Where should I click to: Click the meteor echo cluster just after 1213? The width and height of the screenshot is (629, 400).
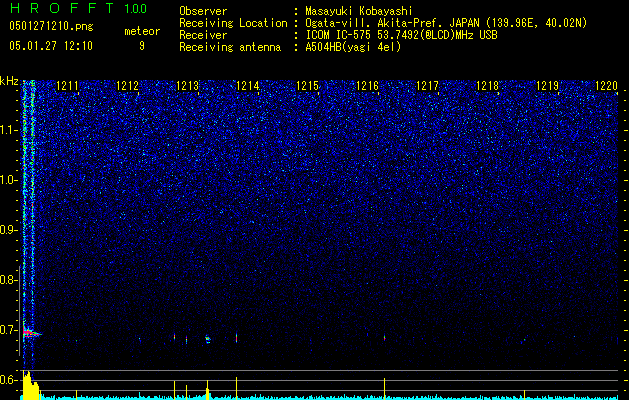click(x=207, y=339)
